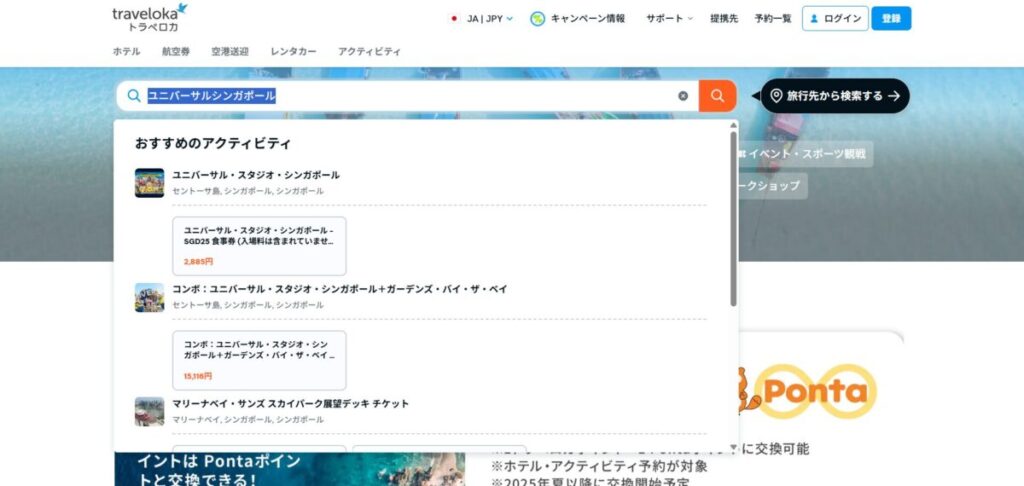Click the dropdown scrollbar thumb
The width and height of the screenshot is (1024, 486).
point(733,219)
